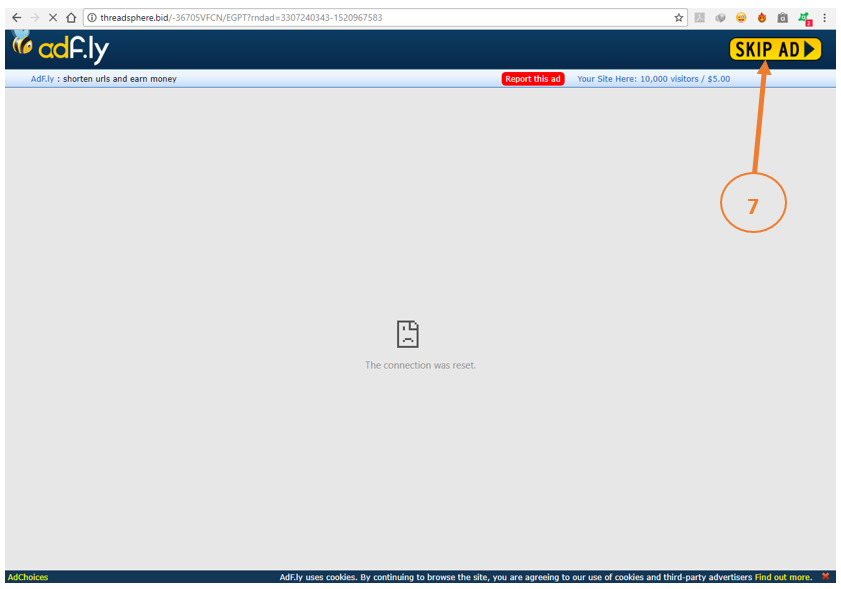
Task: Open the shopping bag extension icon
Action: tap(783, 18)
